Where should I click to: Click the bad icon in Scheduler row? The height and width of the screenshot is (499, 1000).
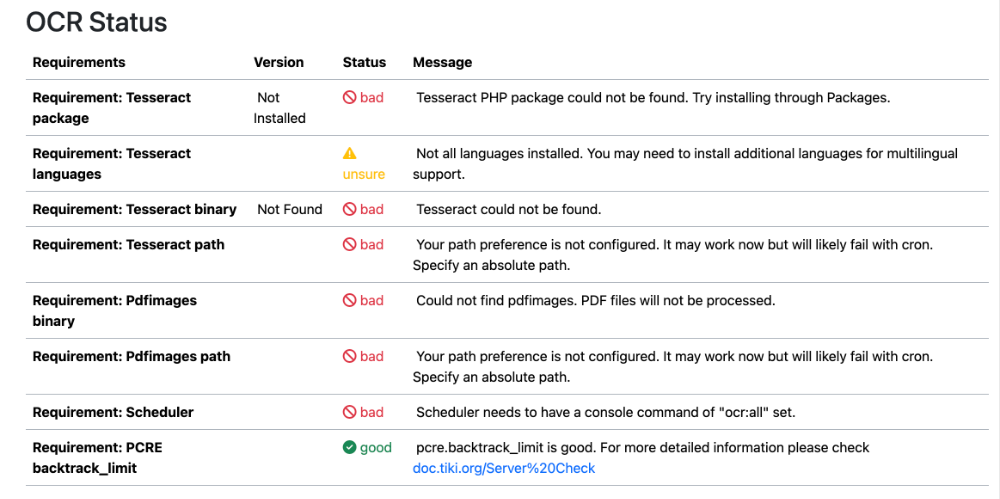click(349, 412)
